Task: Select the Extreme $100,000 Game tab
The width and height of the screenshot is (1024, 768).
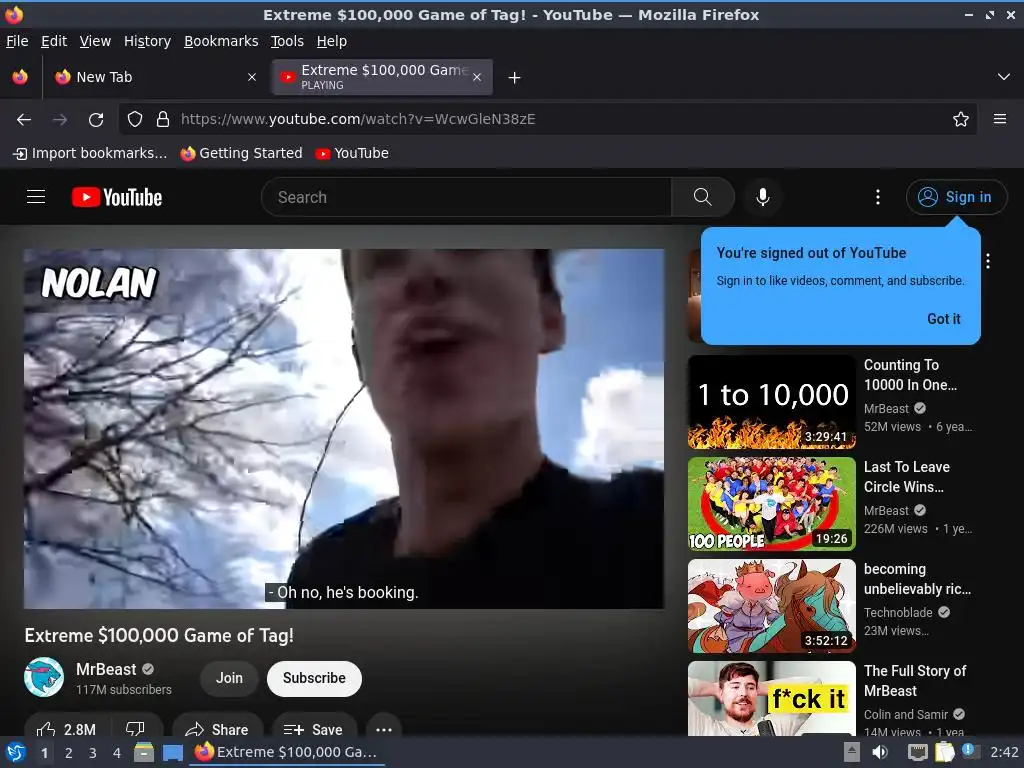Action: tap(382, 77)
